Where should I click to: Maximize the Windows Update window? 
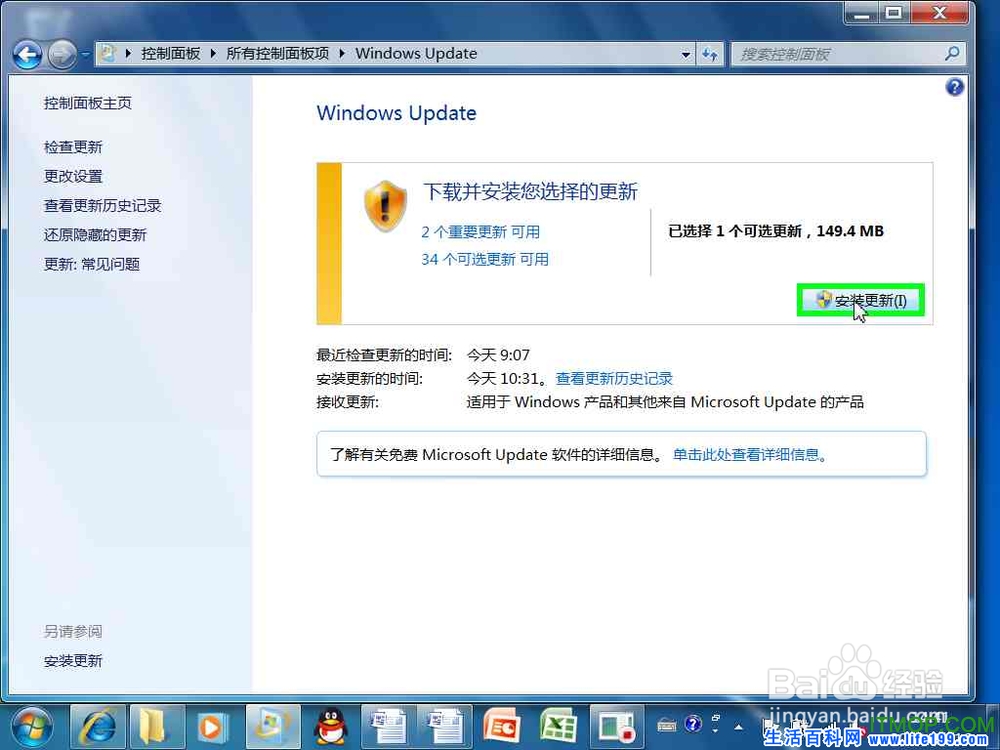(x=895, y=13)
